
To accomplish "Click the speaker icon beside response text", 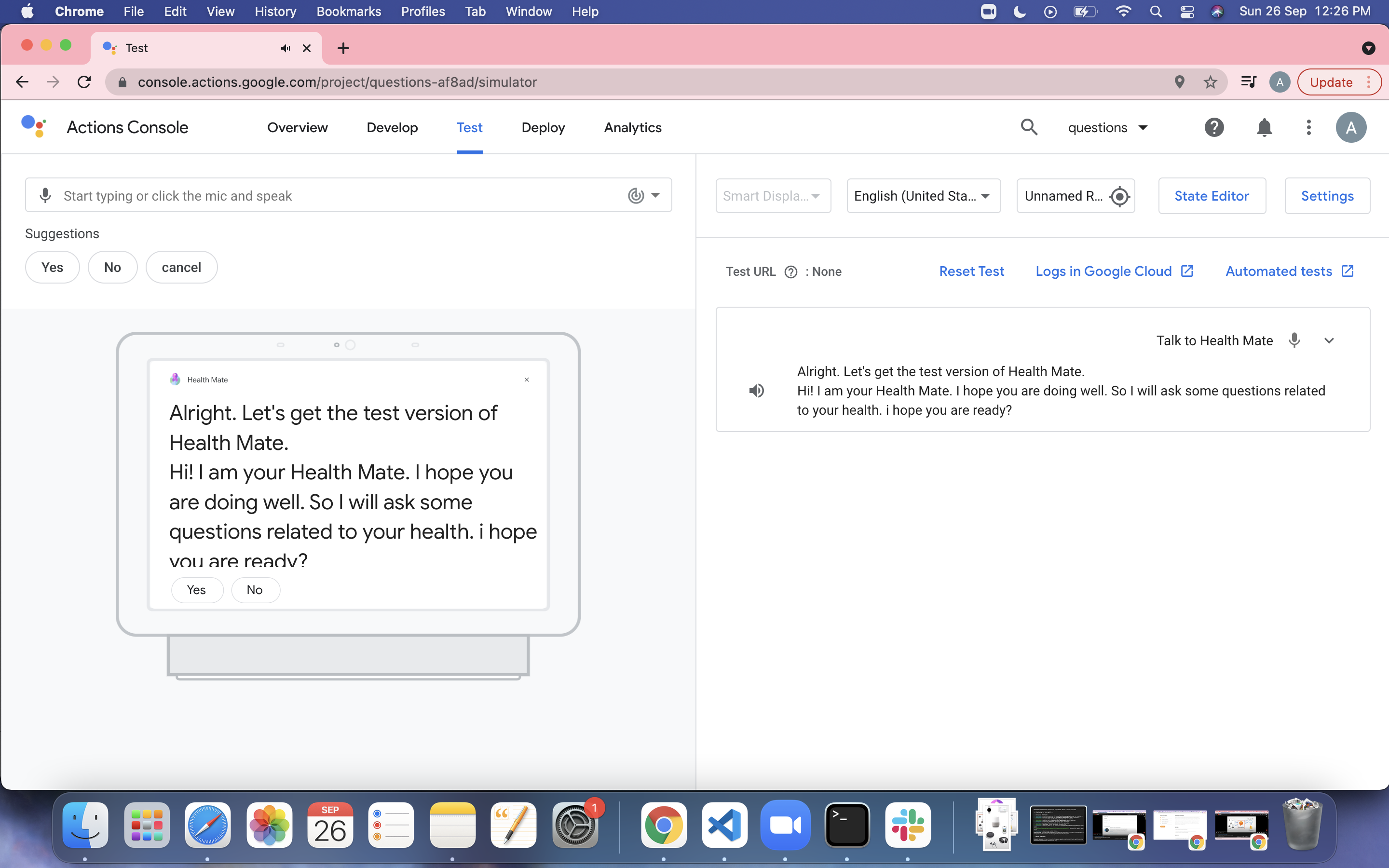I will pos(756,391).
